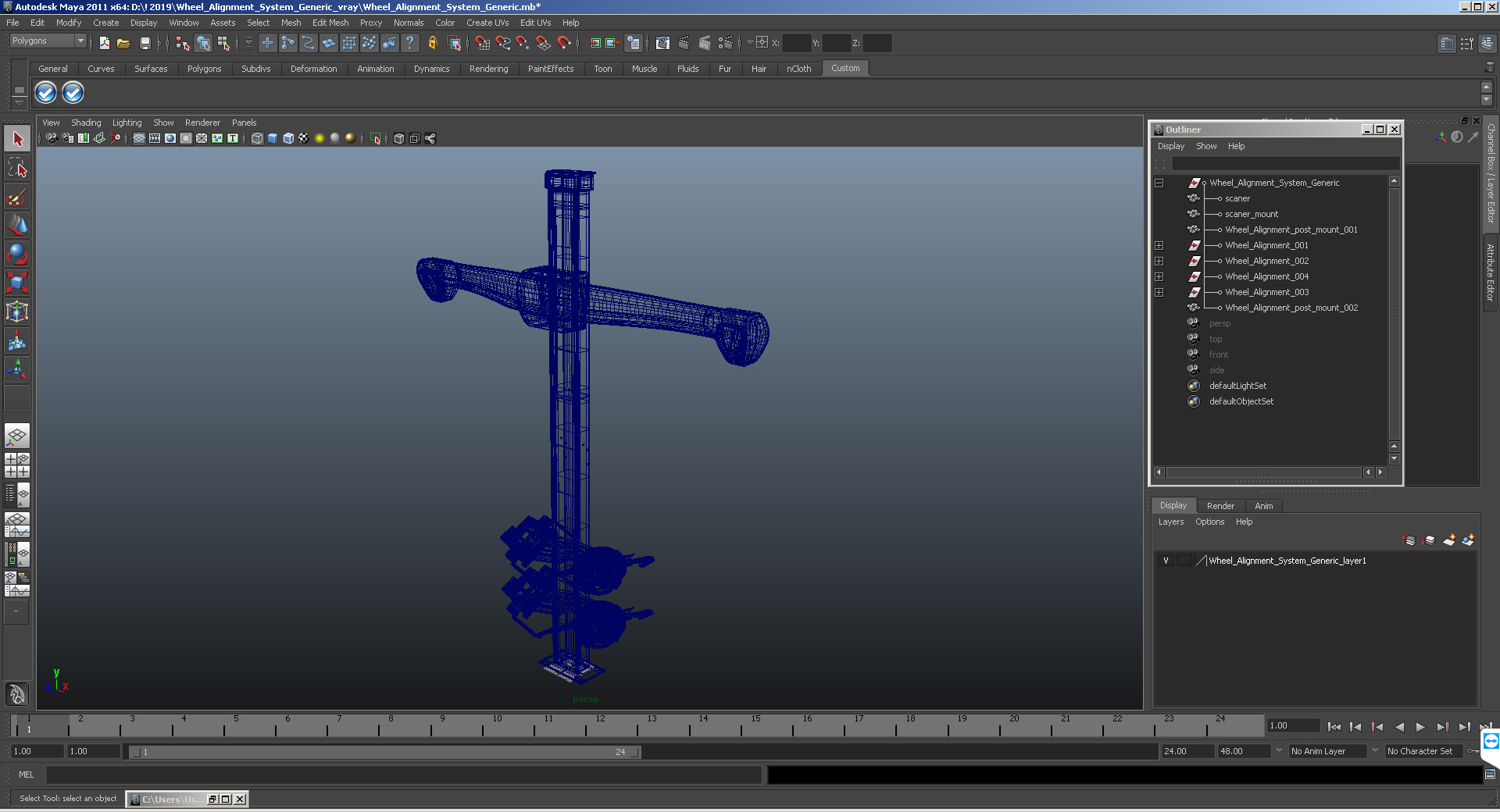Image resolution: width=1500 pixels, height=812 pixels.
Task: Toggle Snap to view planes
Action: (x=544, y=43)
